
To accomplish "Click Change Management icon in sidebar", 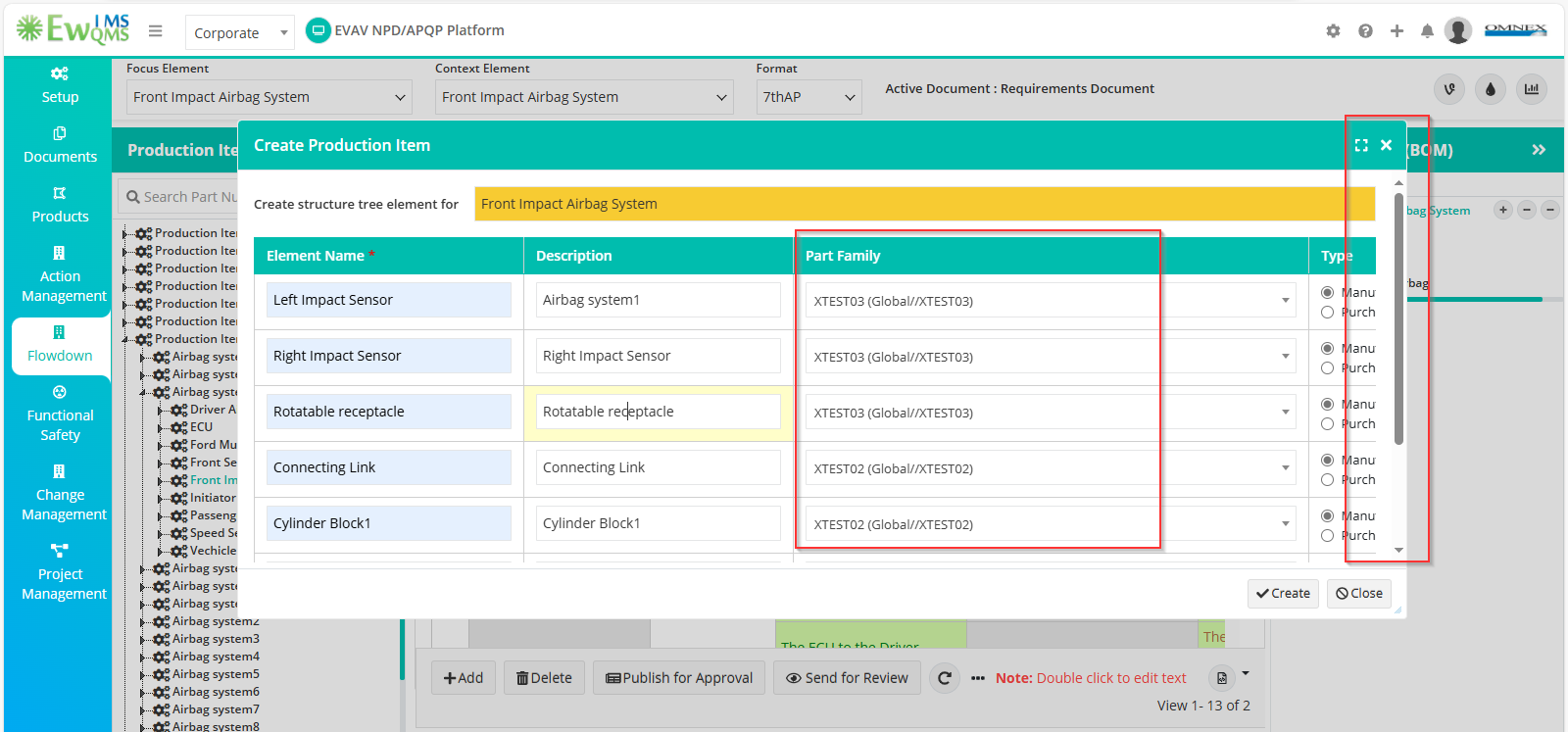I will pyautogui.click(x=60, y=471).
